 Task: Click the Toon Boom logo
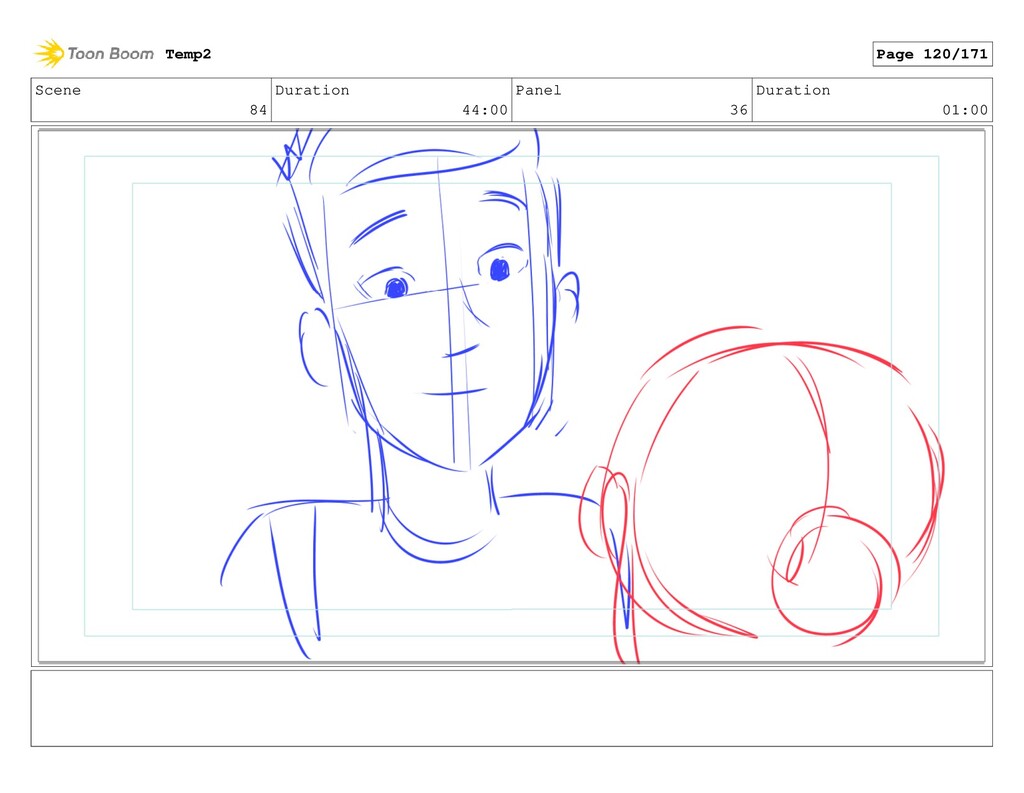point(94,54)
